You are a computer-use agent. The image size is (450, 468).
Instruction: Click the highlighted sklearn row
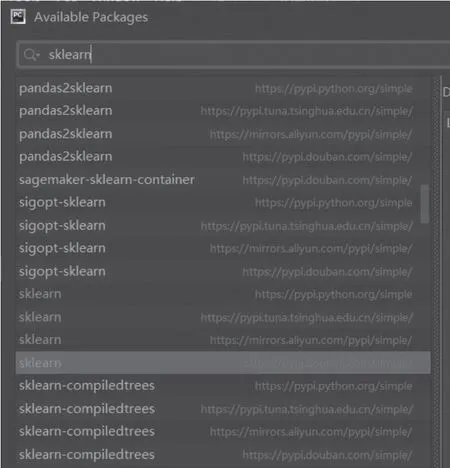pyautogui.click(x=223, y=363)
